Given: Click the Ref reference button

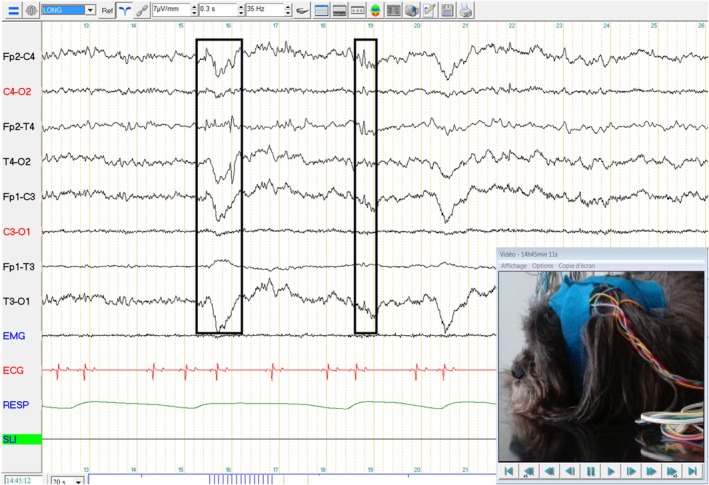Looking at the screenshot, I should click(107, 10).
